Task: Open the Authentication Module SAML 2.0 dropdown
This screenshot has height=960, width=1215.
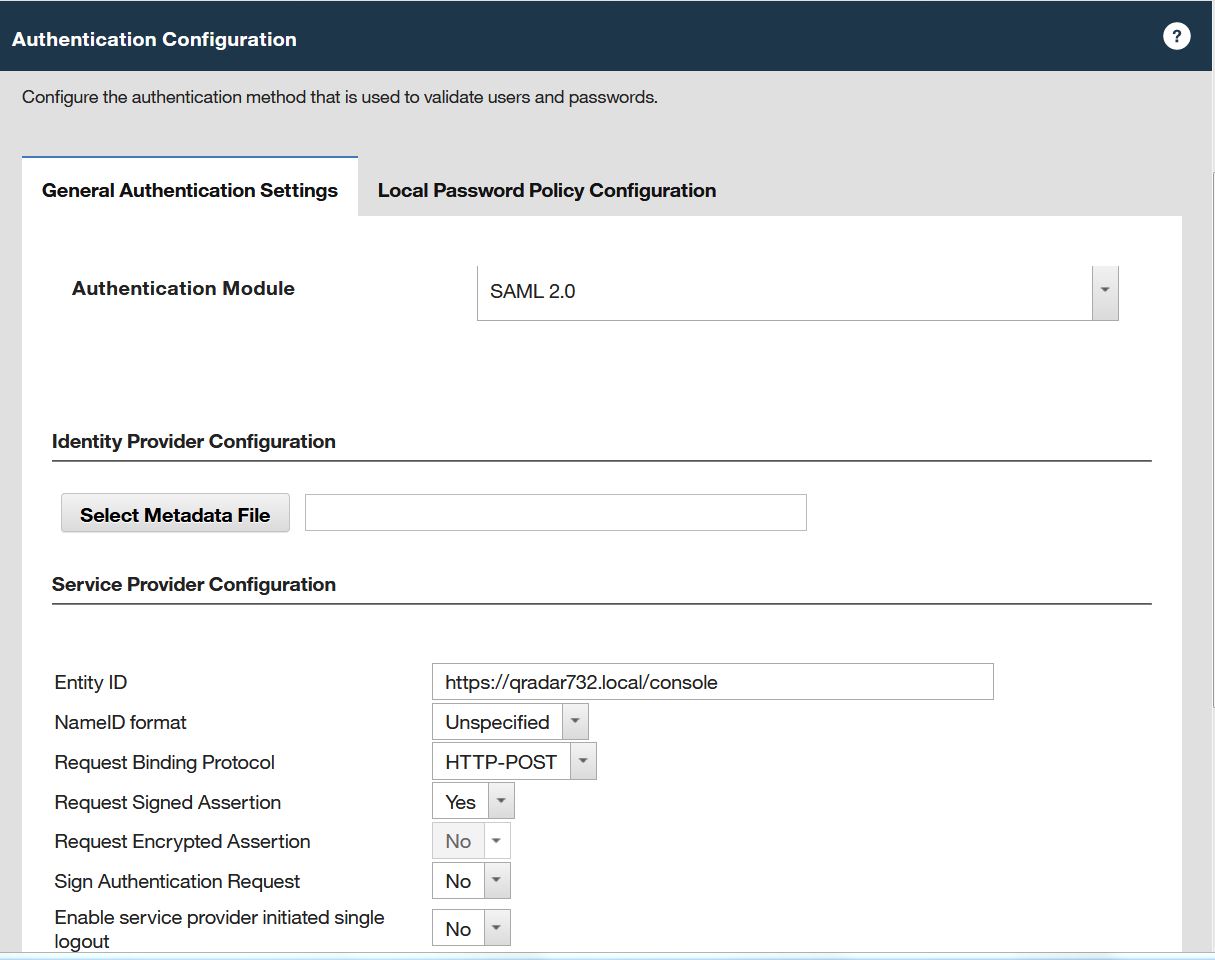Action: 797,292
